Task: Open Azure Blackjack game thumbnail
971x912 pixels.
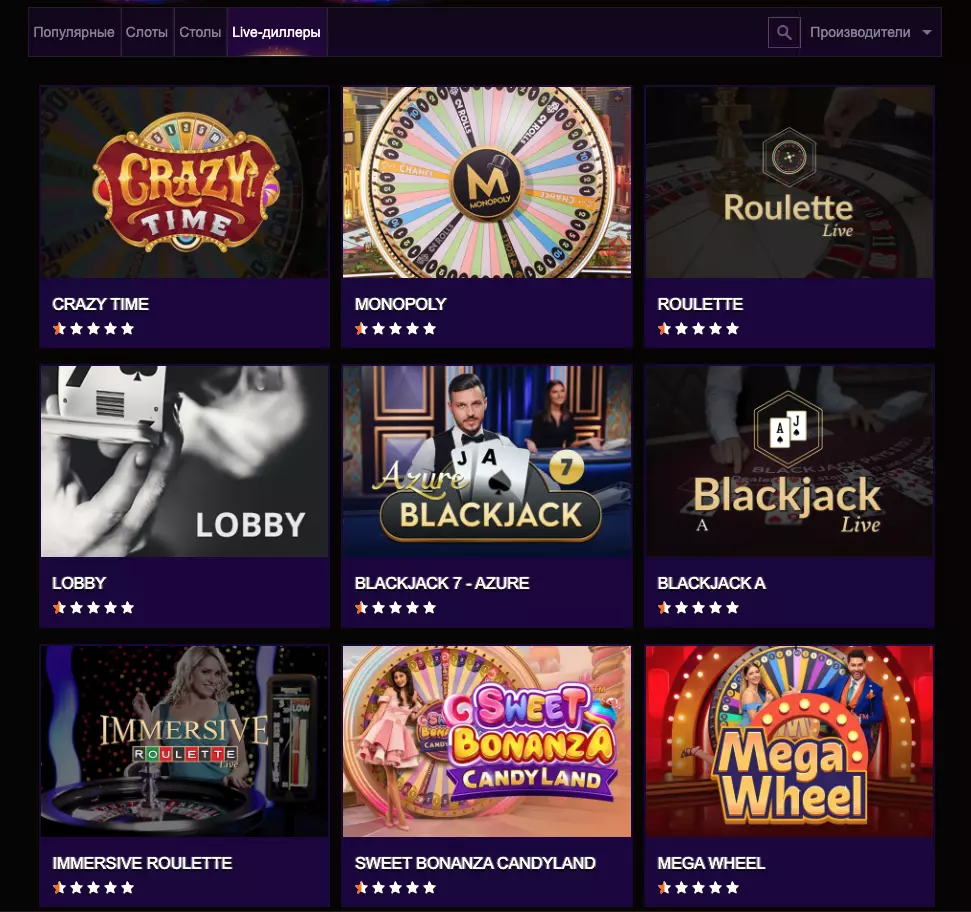Action: point(487,461)
